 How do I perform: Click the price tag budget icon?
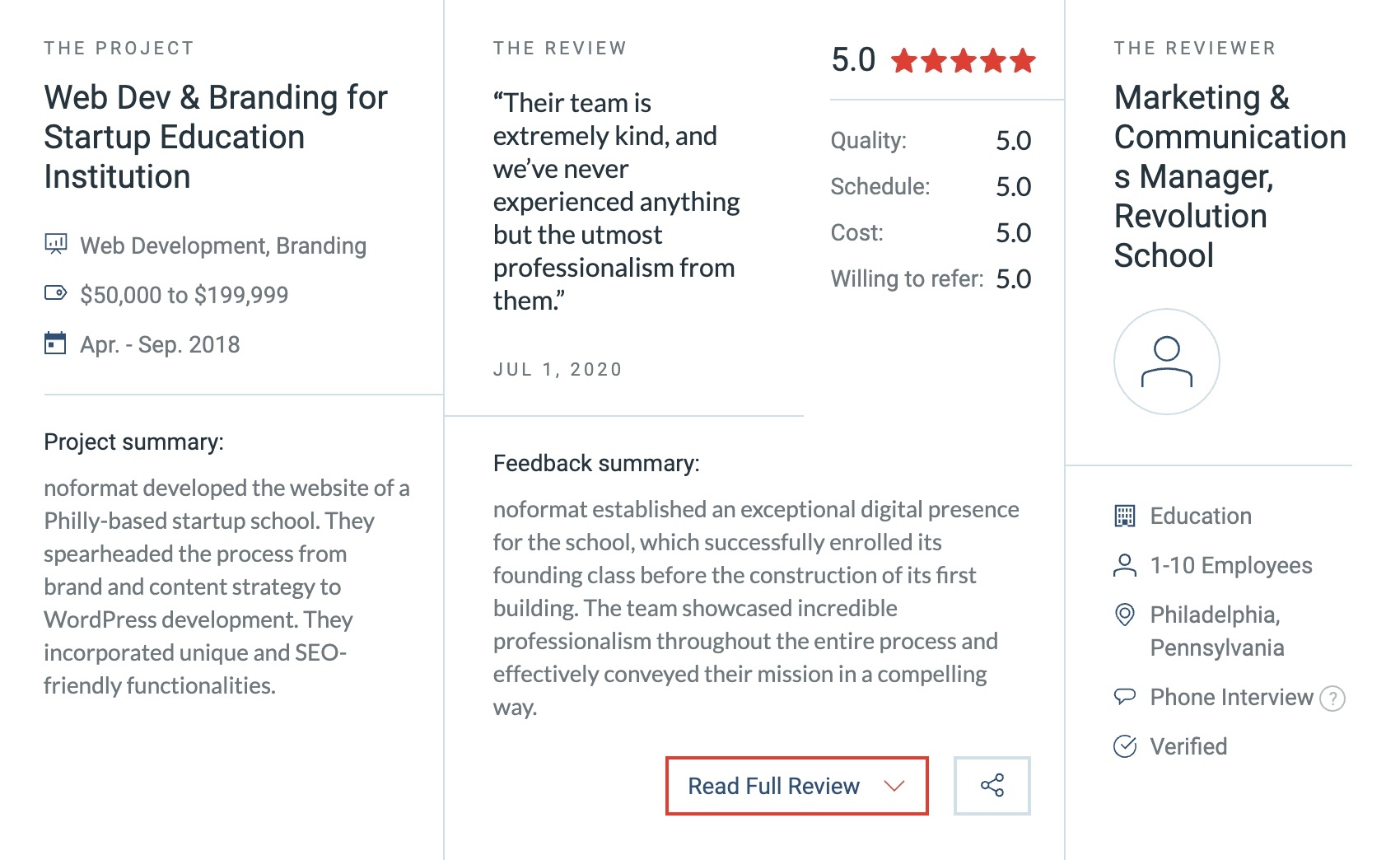point(55,292)
